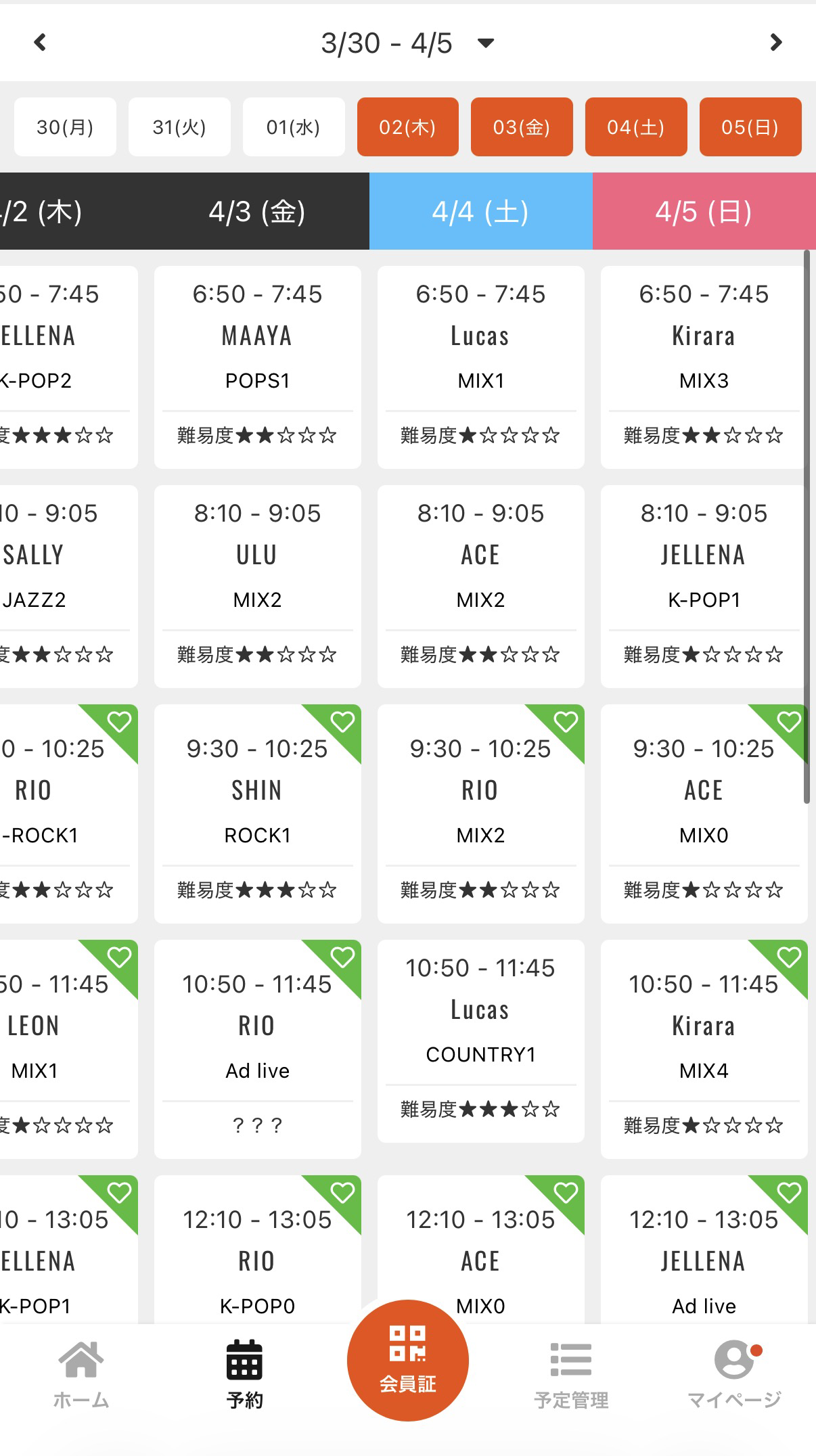Screen dimensions: 816x1456
Task: Toggle favorite heart on 4/5 Kirara MIX4
Action: pos(789,957)
